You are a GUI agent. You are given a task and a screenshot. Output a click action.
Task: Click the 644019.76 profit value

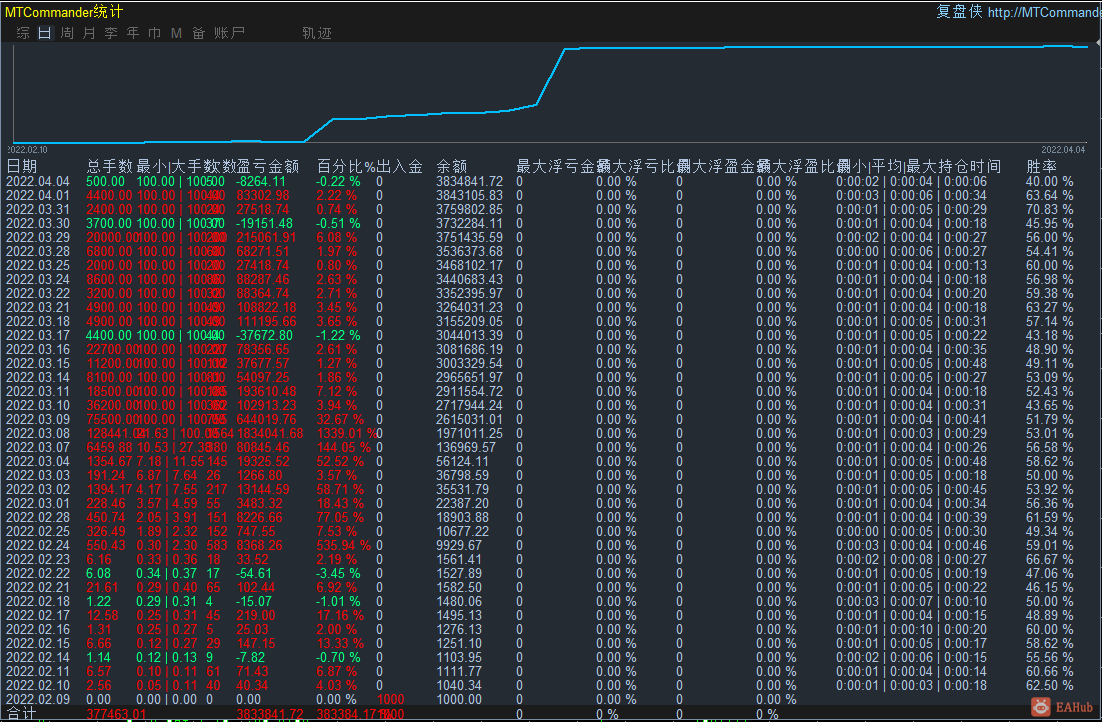(x=266, y=419)
